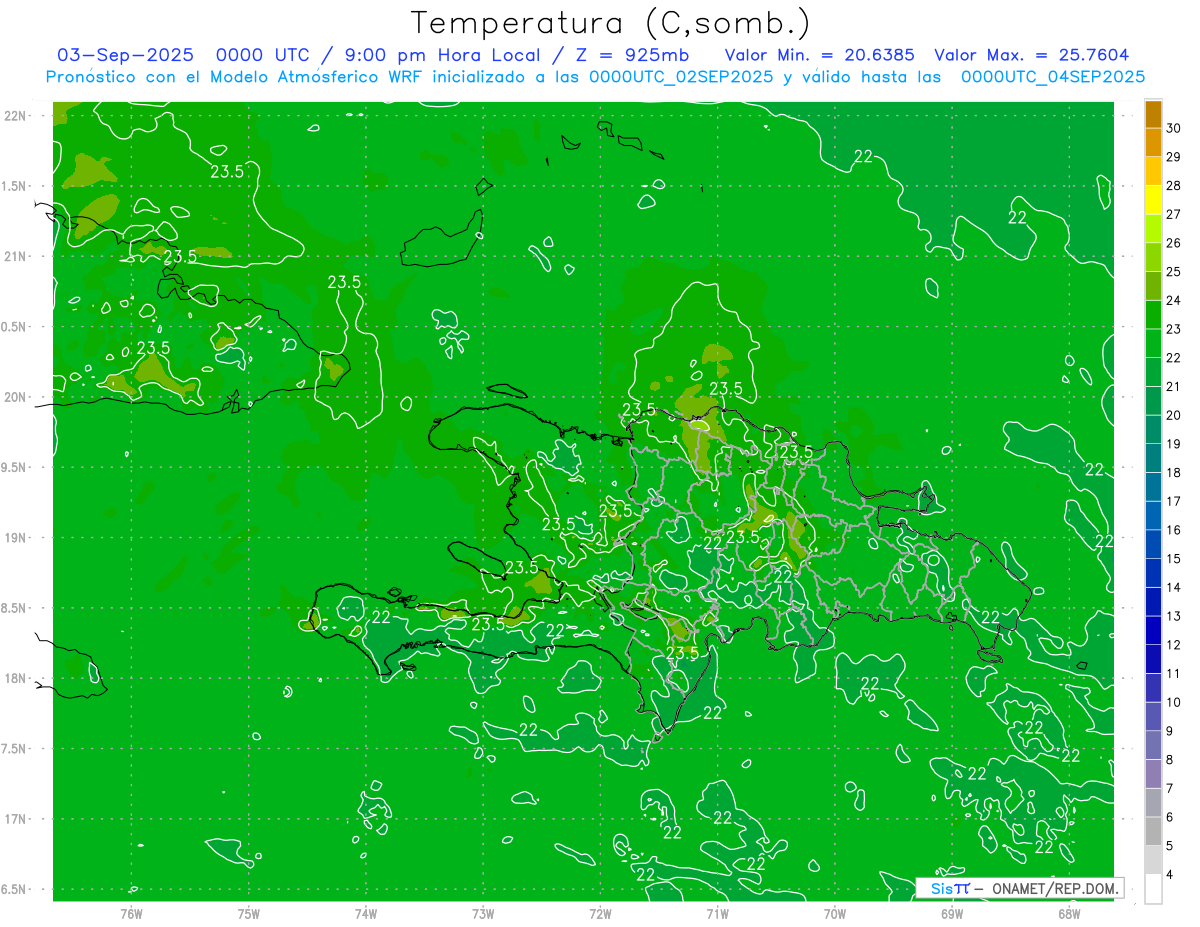The height and width of the screenshot is (927, 1200).
Task: Click the title 'Temperatura (C,somb.)'
Action: click(611, 23)
